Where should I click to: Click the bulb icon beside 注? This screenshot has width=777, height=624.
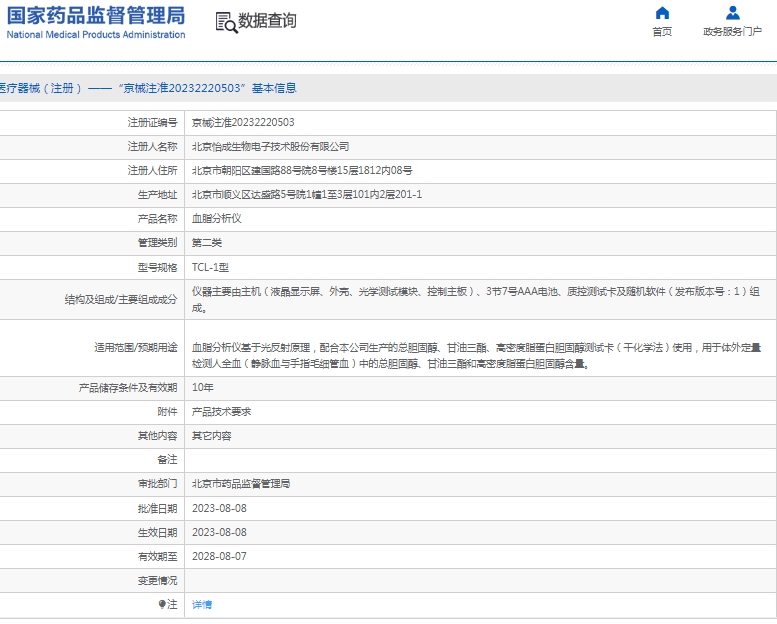pyautogui.click(x=162, y=604)
